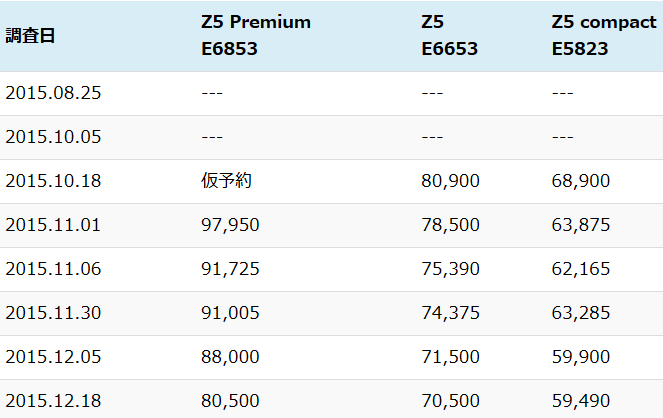
Task: Click the 88,000 Z5 Premium price
Action: (x=230, y=357)
